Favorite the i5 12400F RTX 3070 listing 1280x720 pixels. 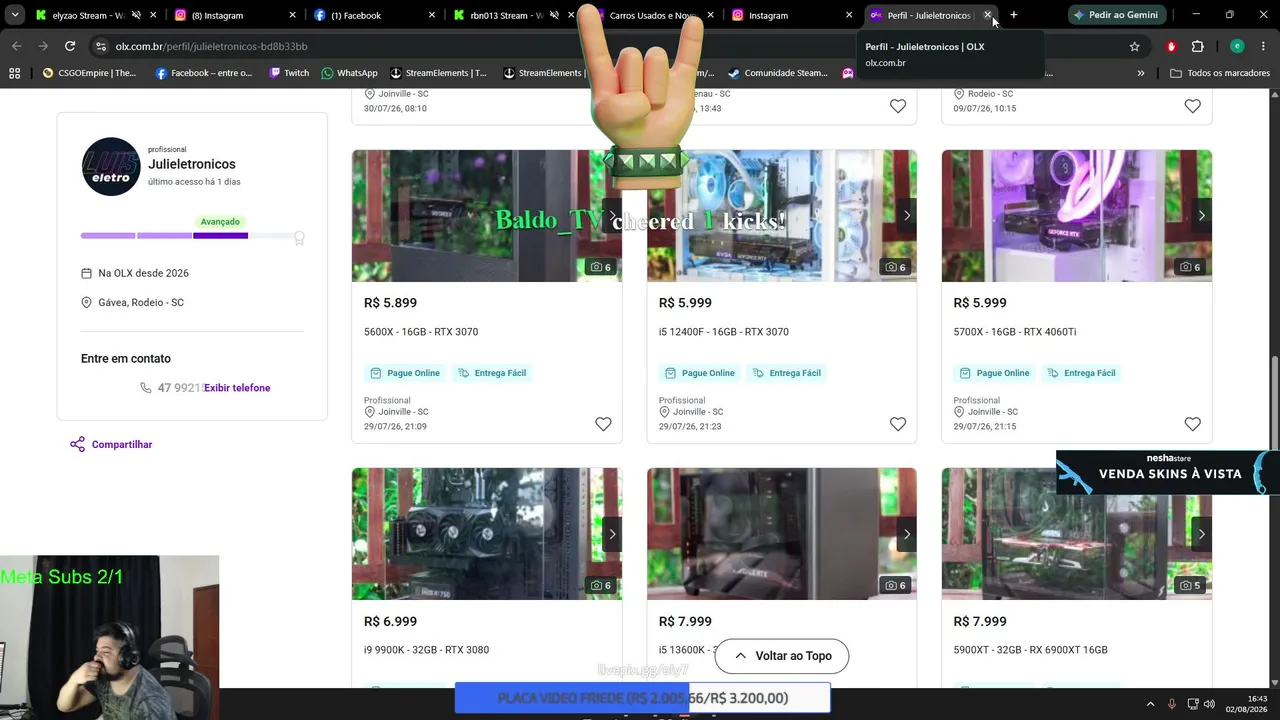898,424
